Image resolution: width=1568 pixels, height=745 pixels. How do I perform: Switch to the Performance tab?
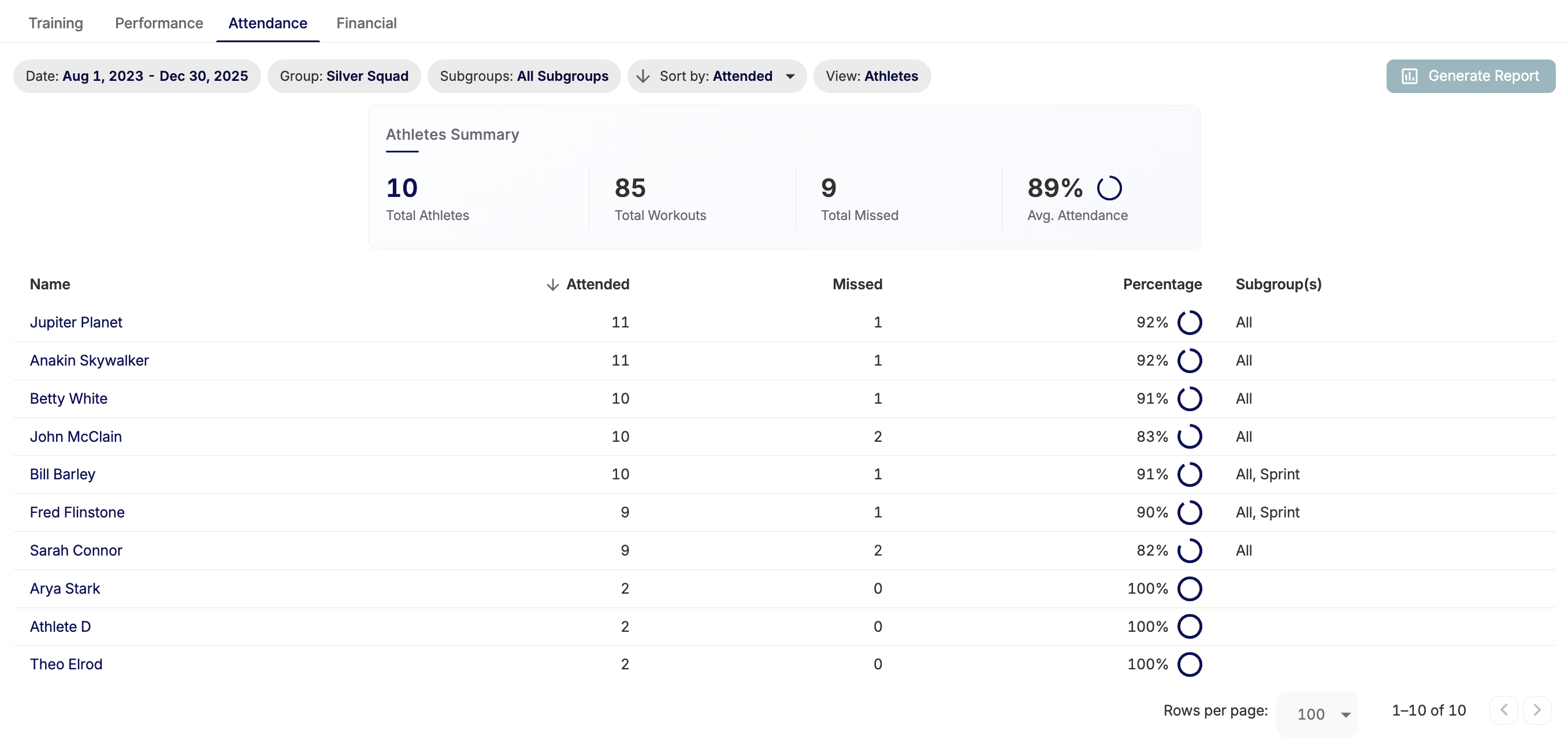coord(159,23)
